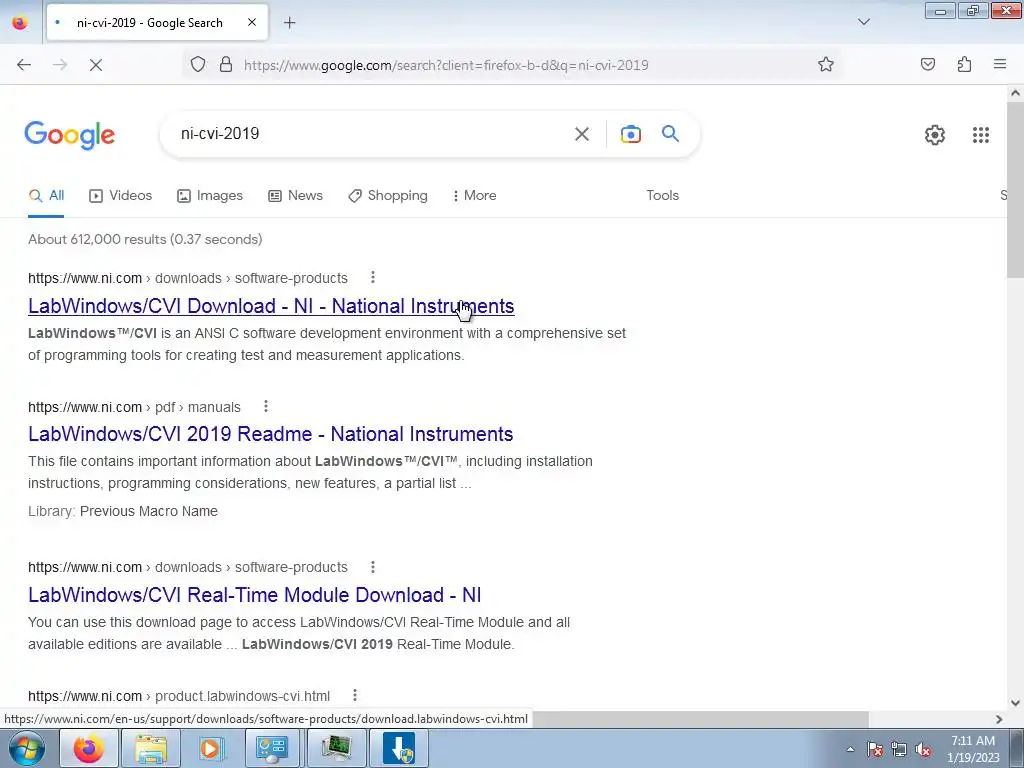Switch to the Shopping tab

[x=388, y=195]
